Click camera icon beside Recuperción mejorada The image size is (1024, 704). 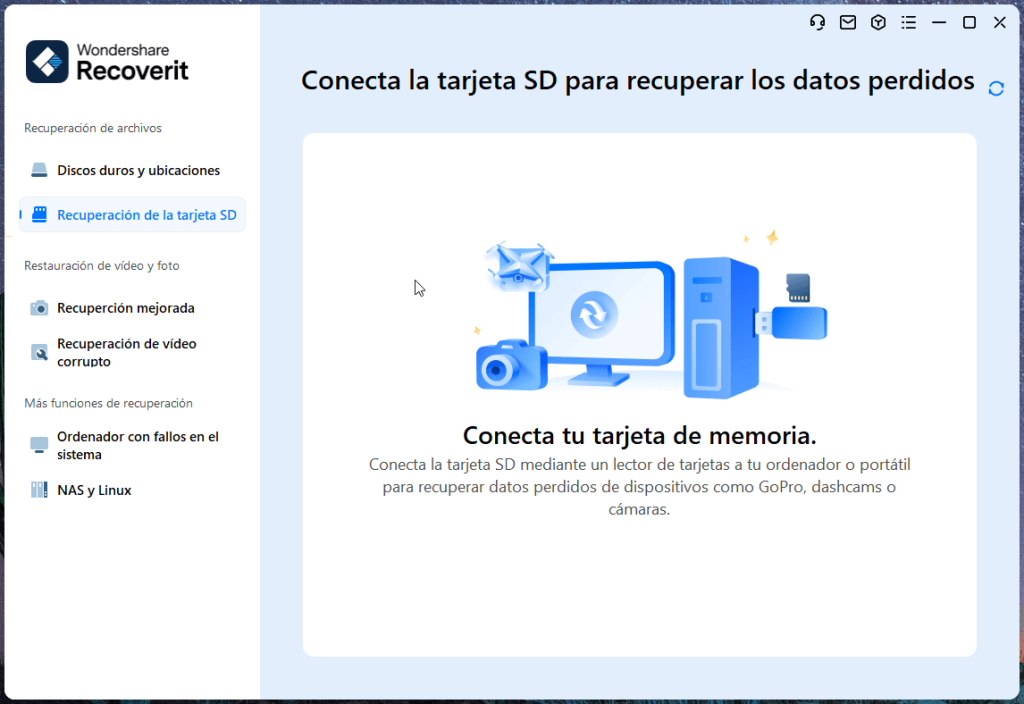[x=39, y=308]
